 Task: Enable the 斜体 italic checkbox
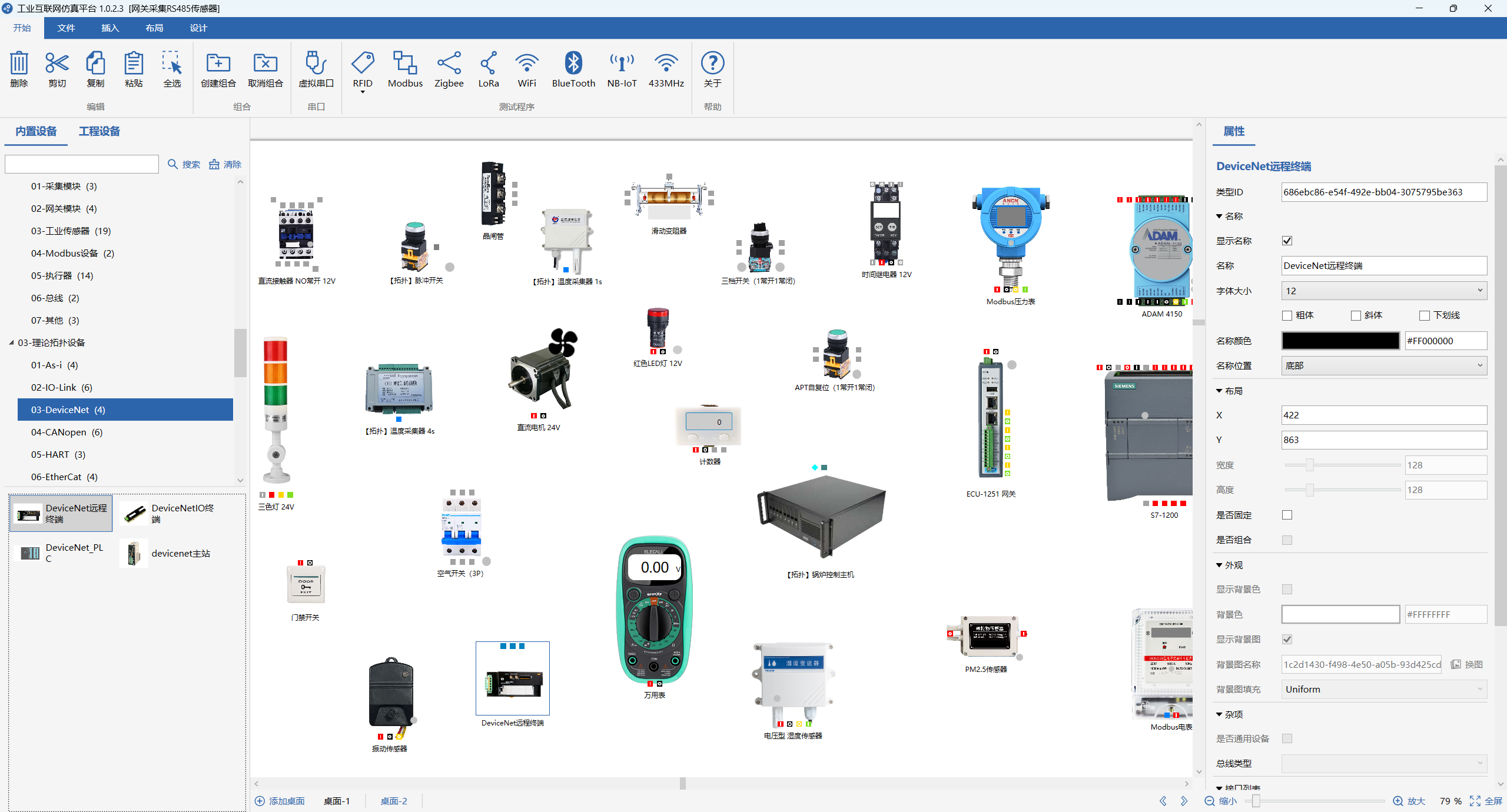click(1356, 315)
